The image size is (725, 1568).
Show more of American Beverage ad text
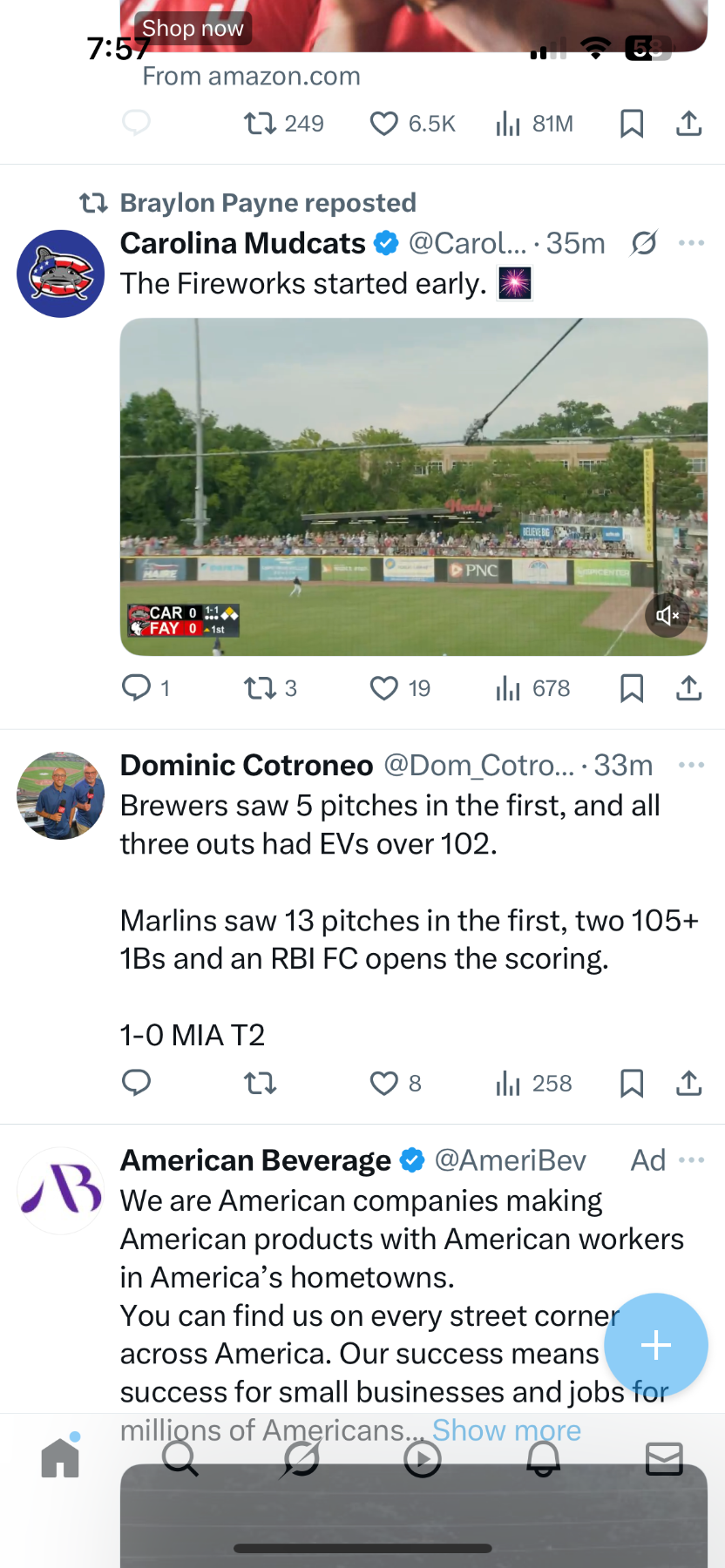506,1430
